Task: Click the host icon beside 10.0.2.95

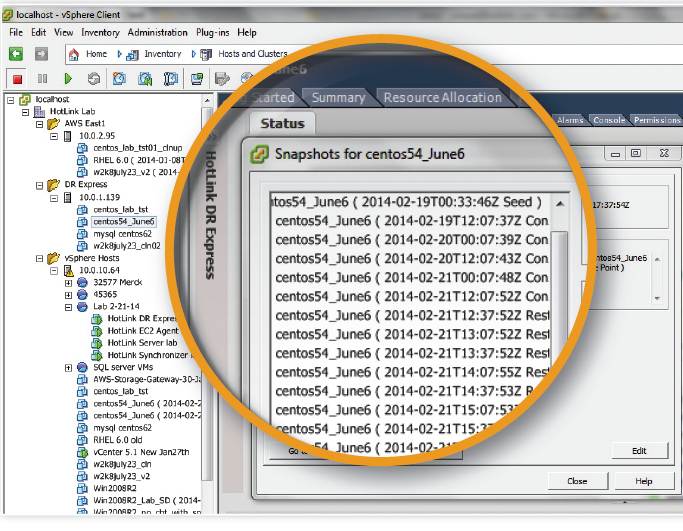Action: [68, 136]
